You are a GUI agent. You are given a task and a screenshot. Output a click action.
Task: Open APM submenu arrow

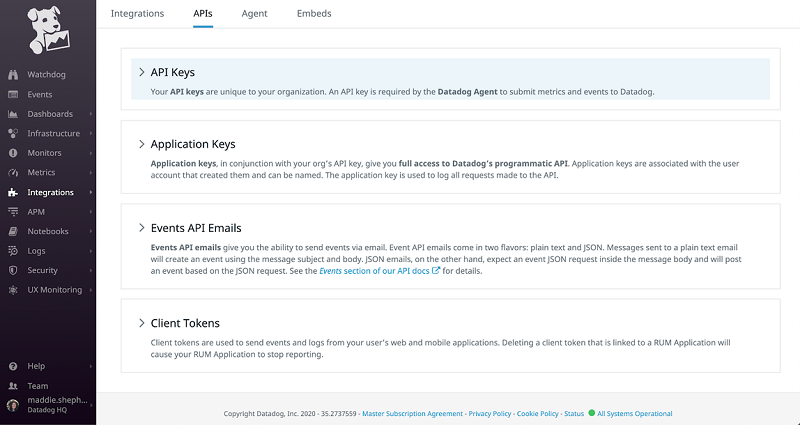[91, 212]
